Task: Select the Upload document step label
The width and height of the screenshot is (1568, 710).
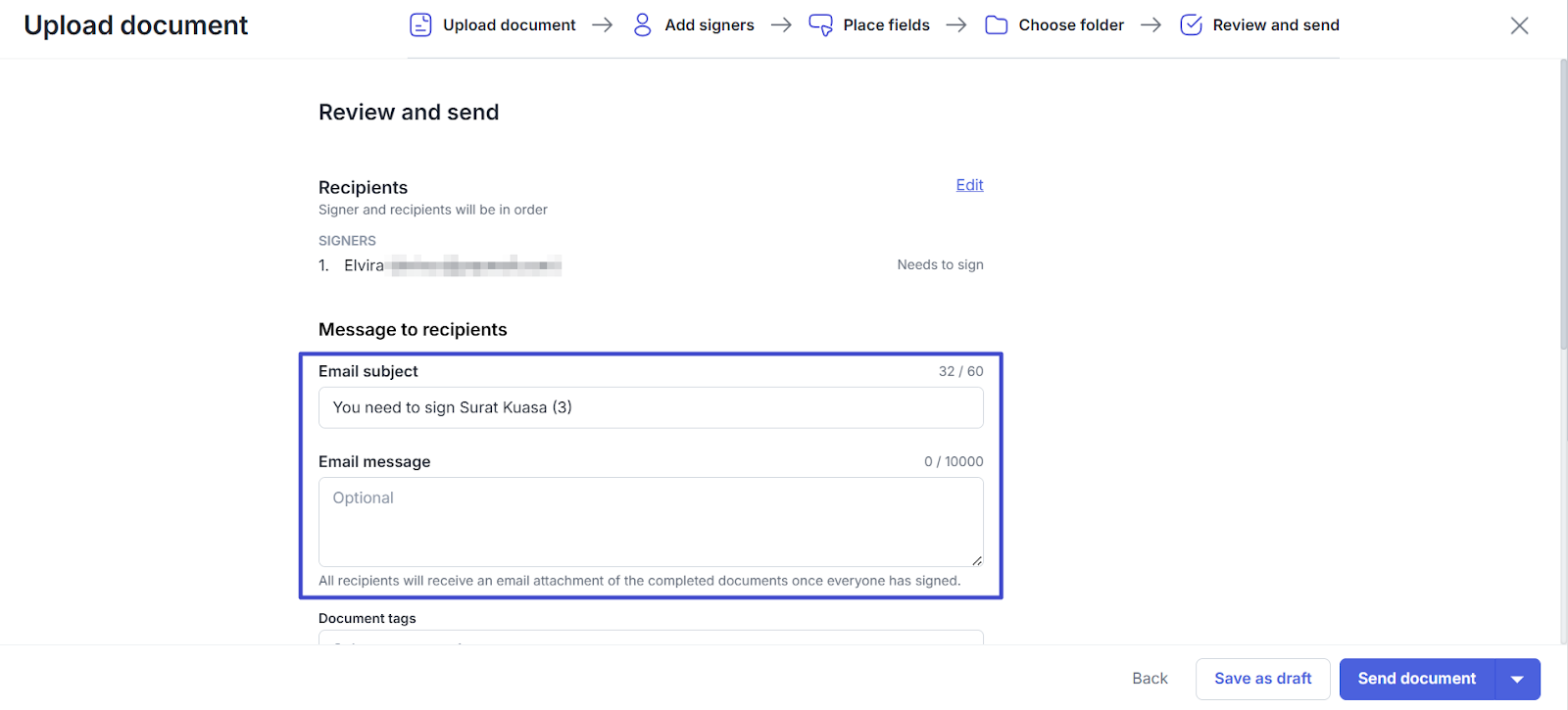Action: (x=509, y=25)
